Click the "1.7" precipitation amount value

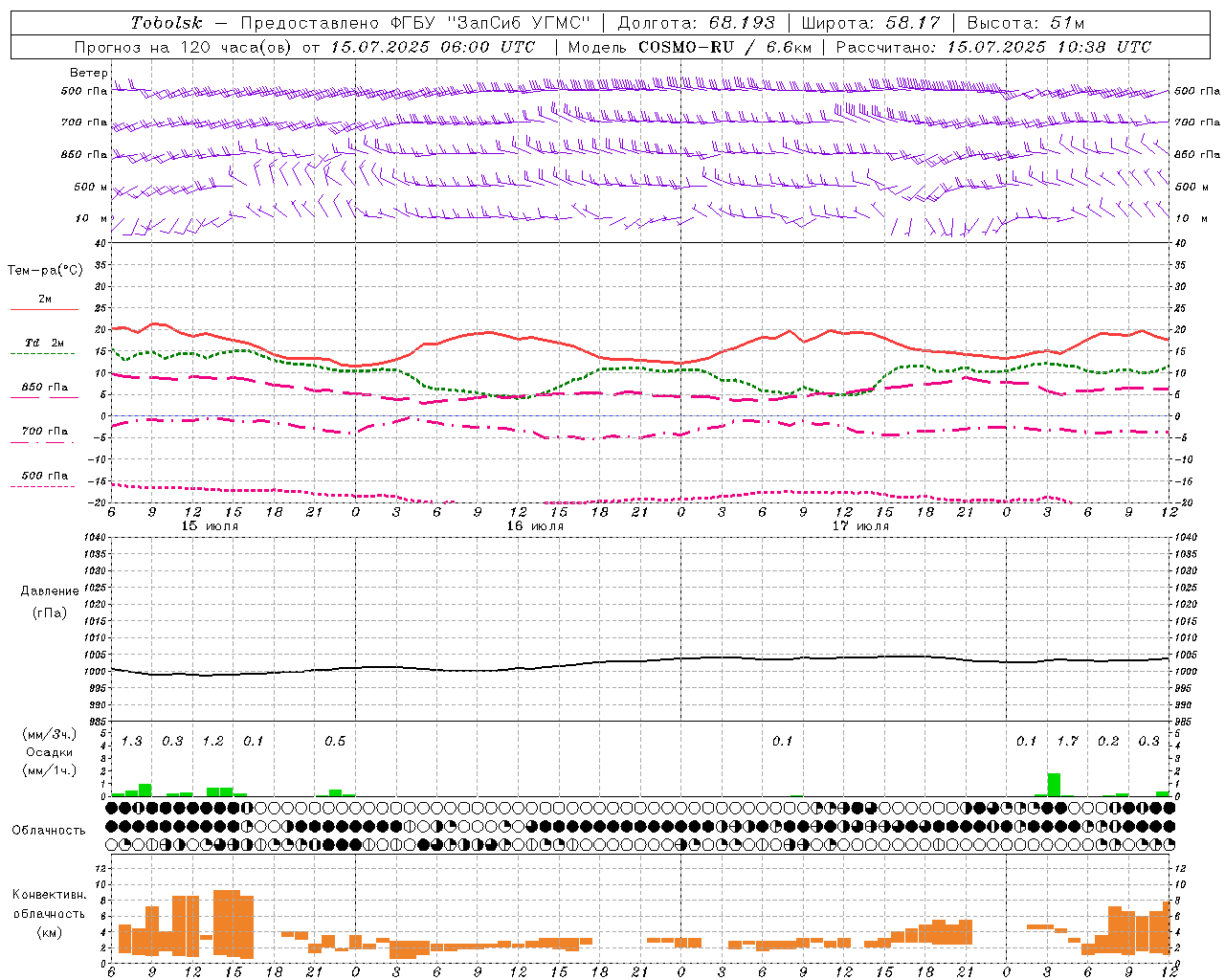1068,742
